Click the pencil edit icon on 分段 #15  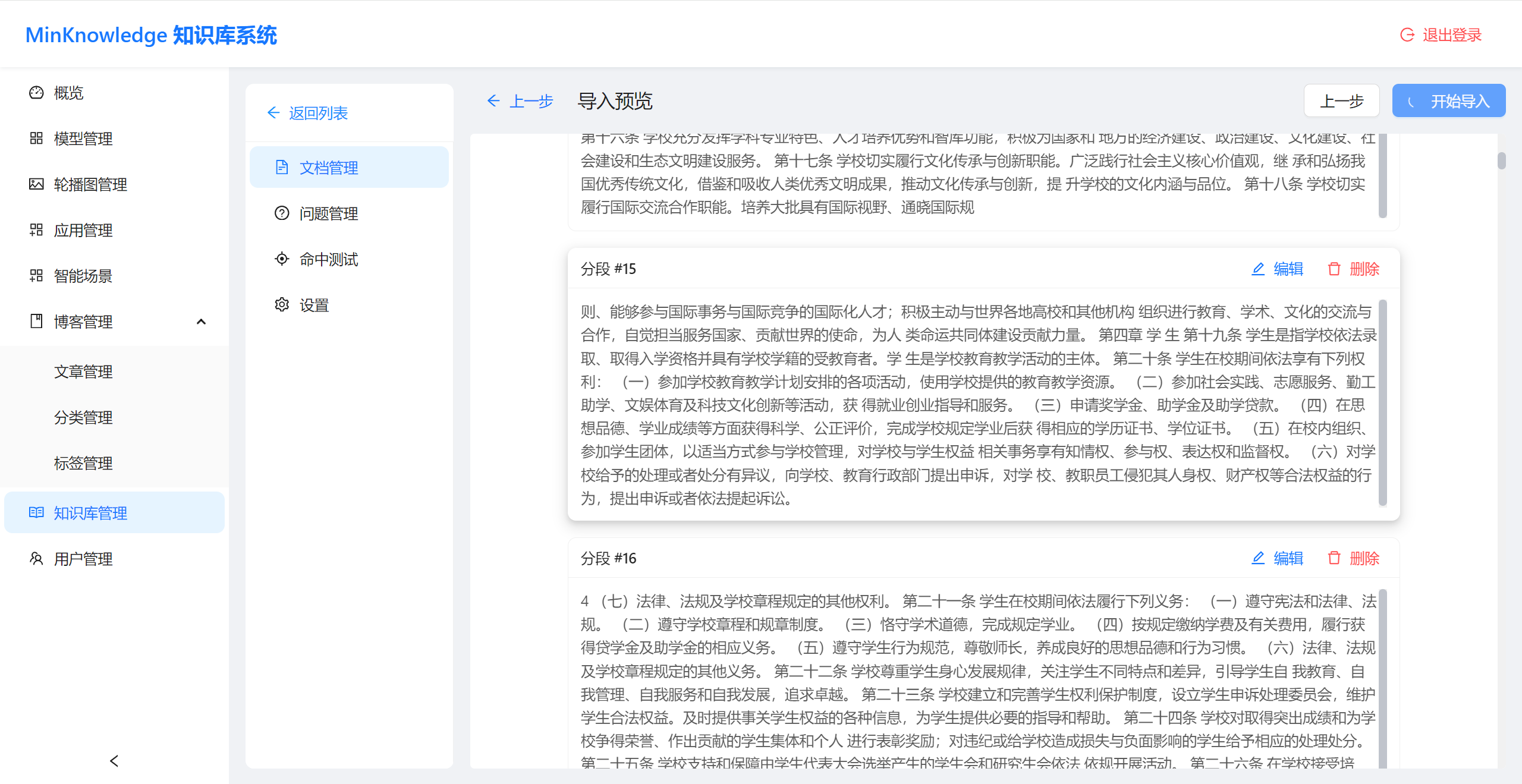coord(1258,269)
